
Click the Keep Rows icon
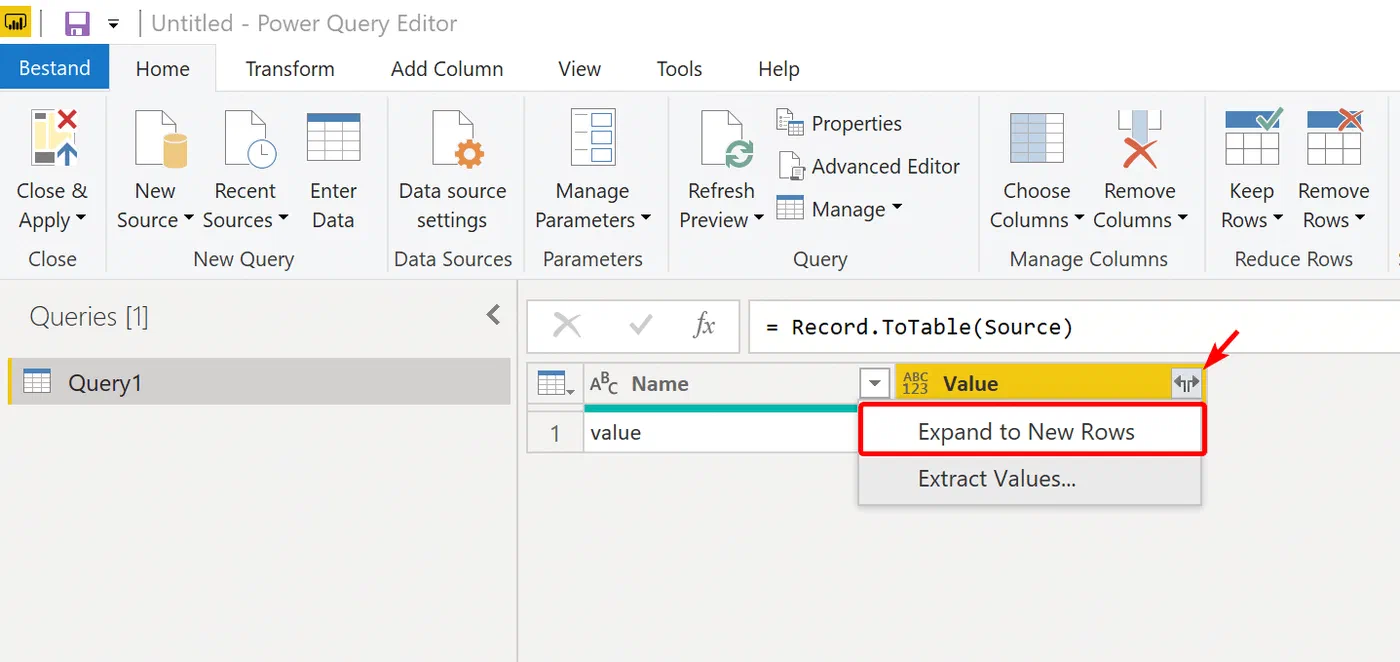coord(1252,137)
